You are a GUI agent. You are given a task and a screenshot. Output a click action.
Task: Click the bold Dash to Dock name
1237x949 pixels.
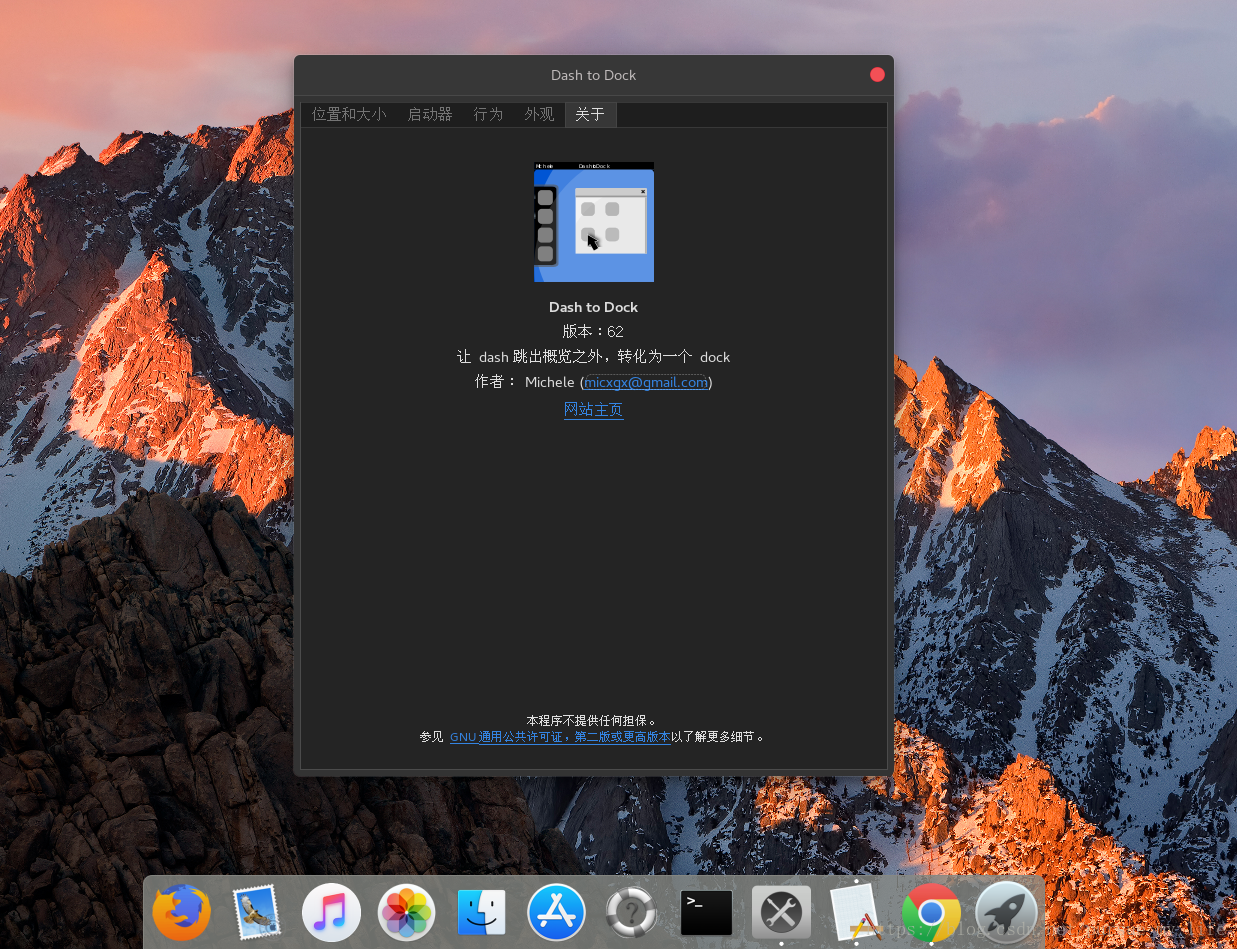point(594,307)
